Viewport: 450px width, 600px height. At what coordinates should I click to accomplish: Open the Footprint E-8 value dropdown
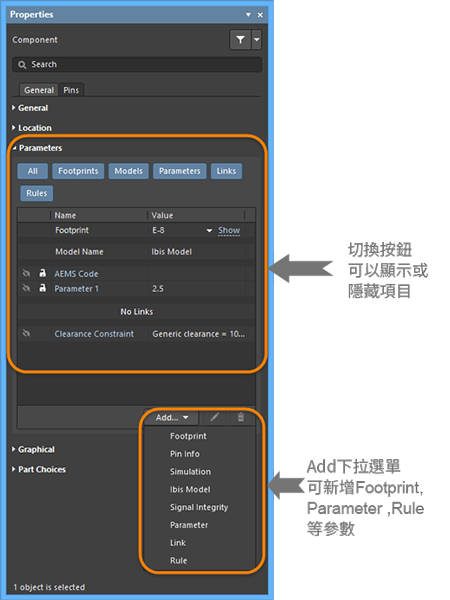pyautogui.click(x=209, y=230)
